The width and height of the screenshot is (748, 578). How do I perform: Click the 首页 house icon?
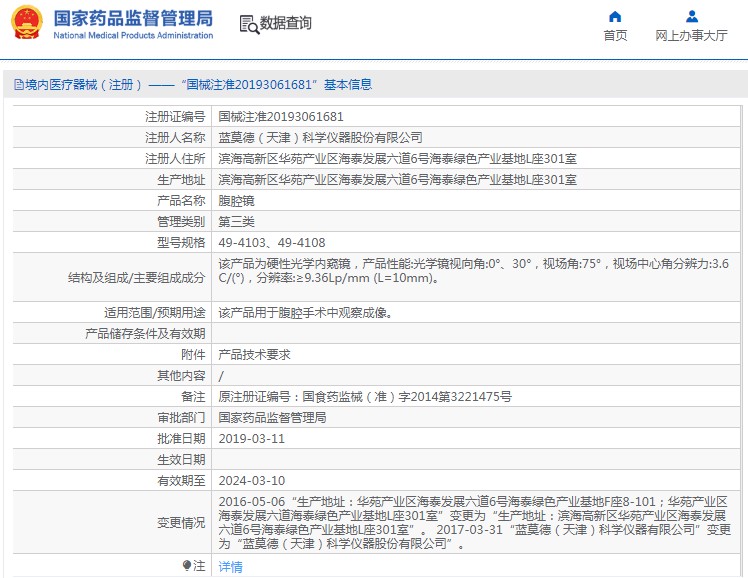[615, 16]
